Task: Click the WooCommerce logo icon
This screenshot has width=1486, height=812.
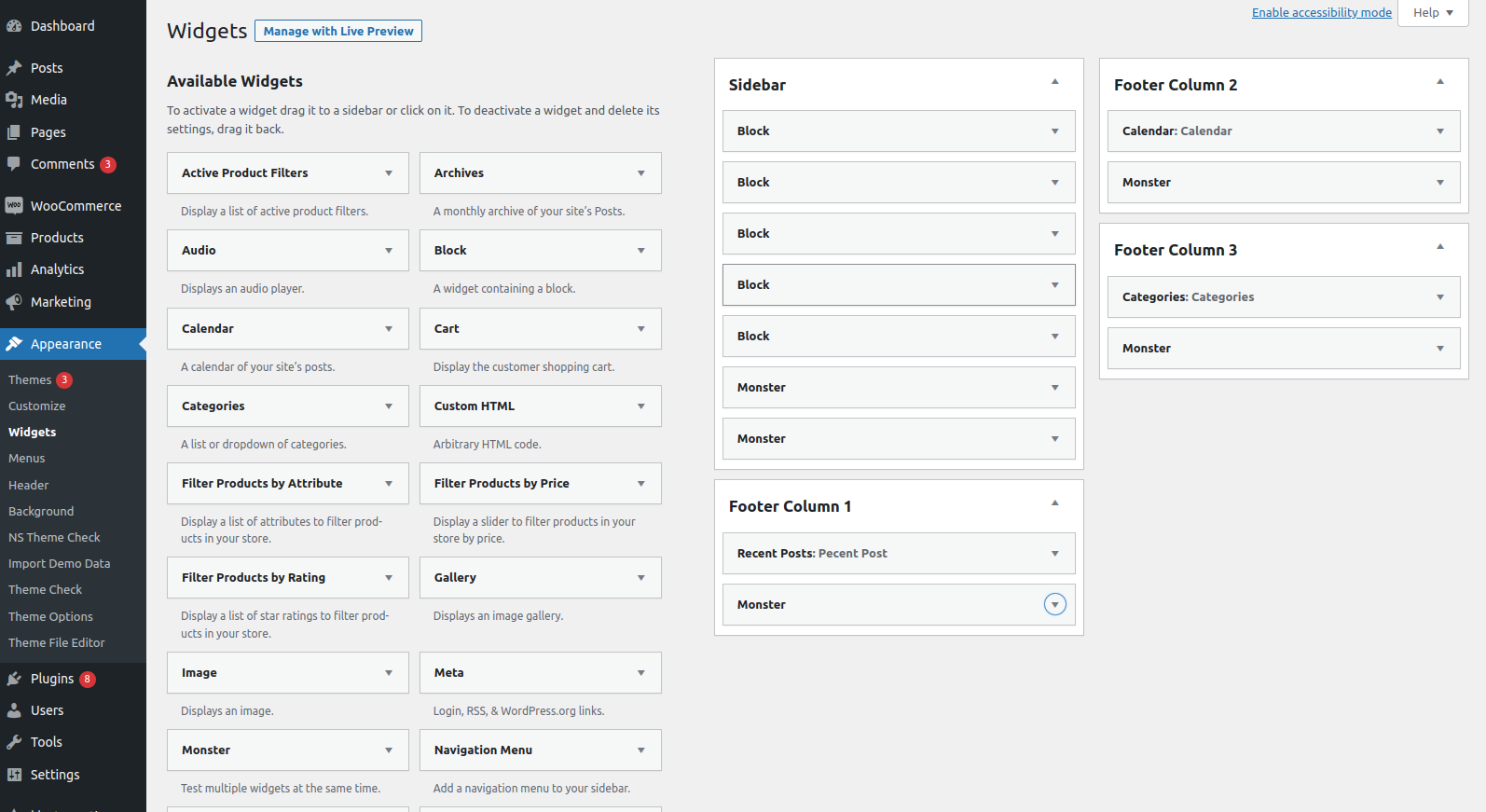Action: pyautogui.click(x=14, y=206)
